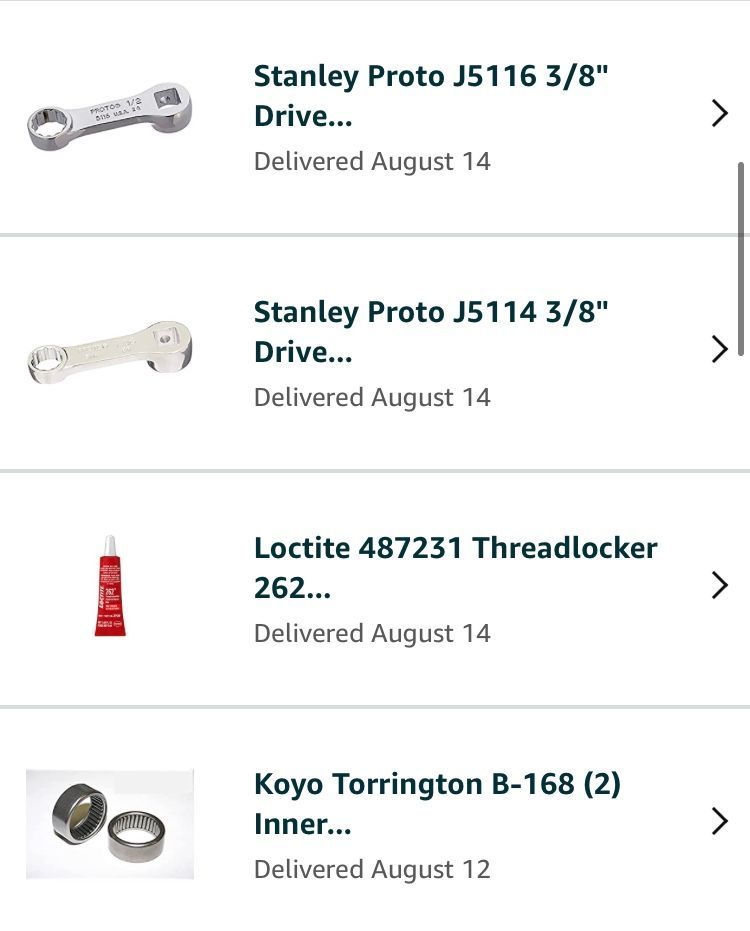This screenshot has width=750, height=931.
Task: Click the vertical scrollbar on the right edge
Action: (x=741, y=258)
